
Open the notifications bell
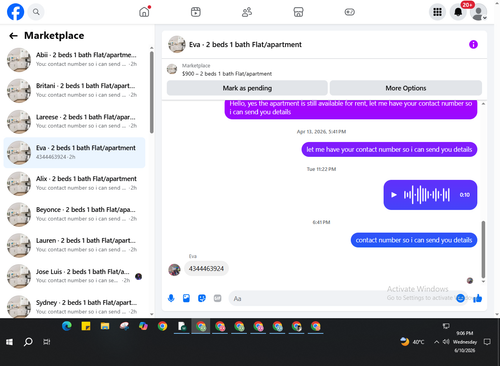[458, 12]
